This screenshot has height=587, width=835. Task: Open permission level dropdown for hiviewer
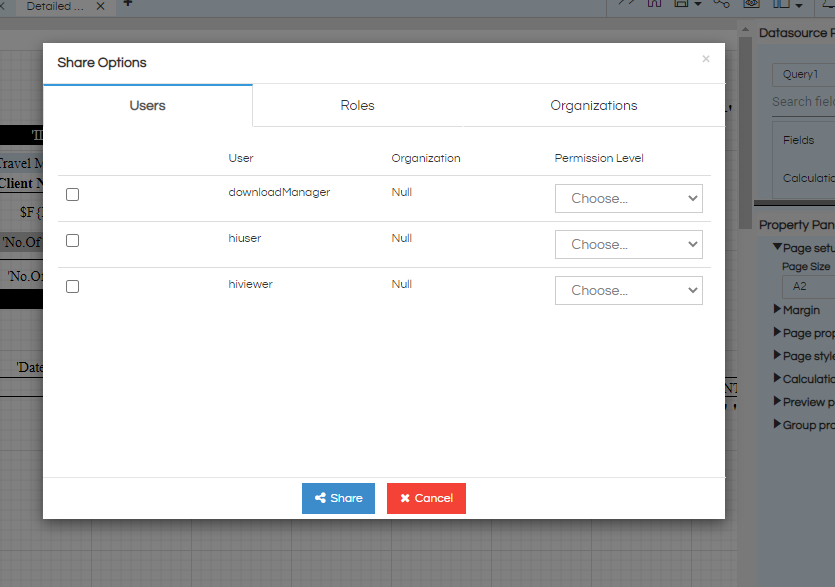(x=629, y=290)
